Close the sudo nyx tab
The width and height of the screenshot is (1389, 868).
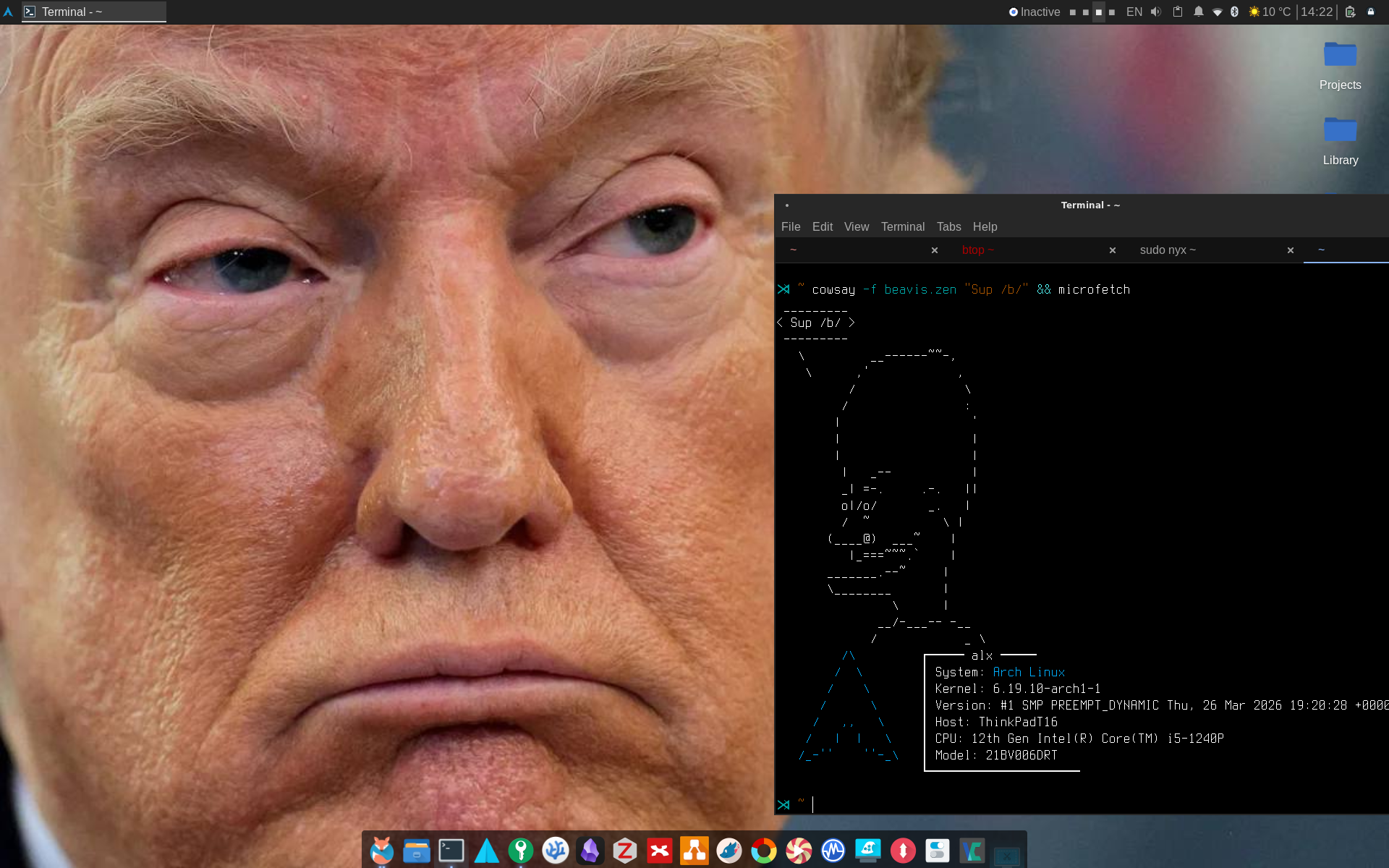point(1291,250)
